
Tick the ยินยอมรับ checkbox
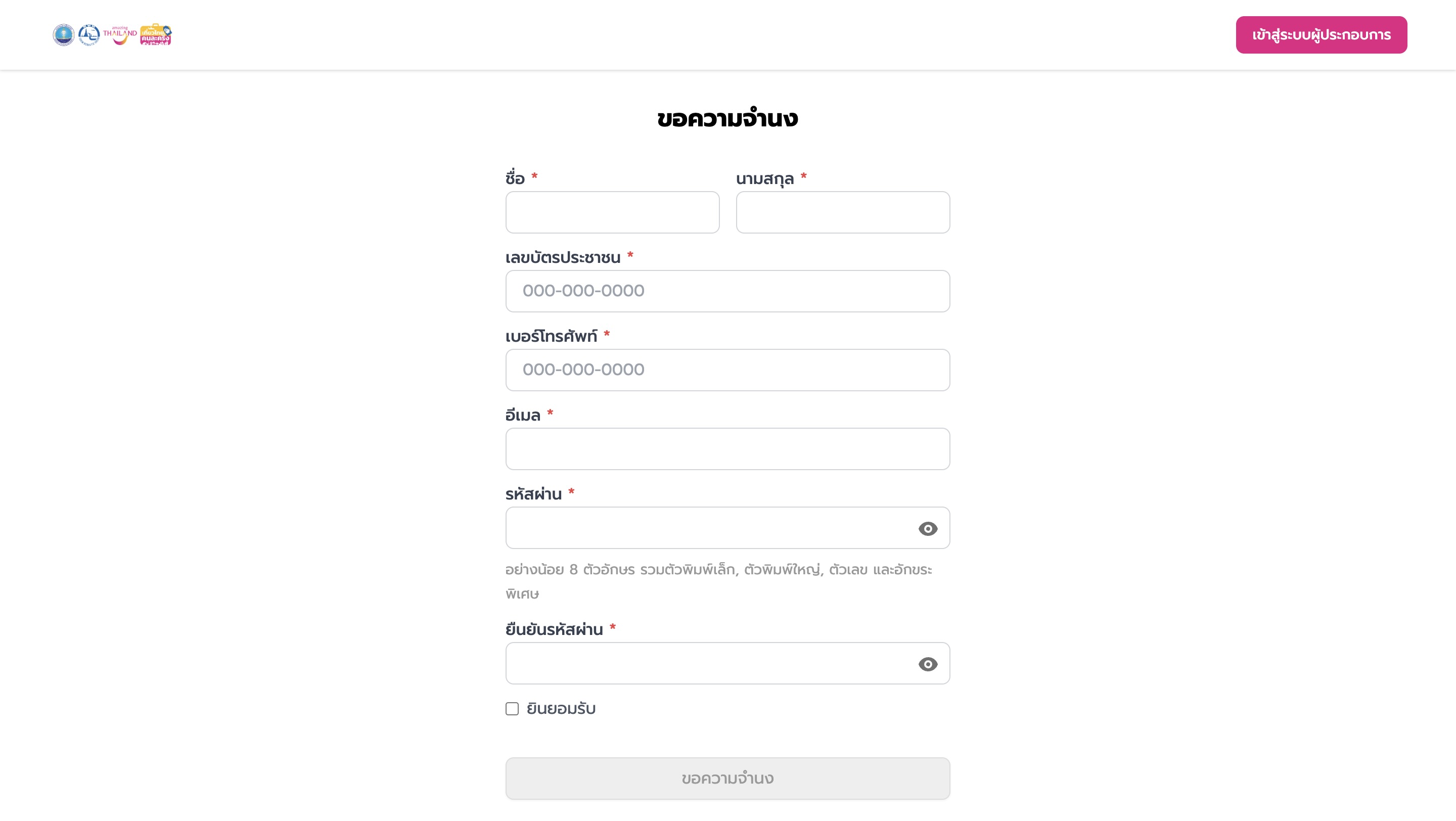[x=512, y=709]
